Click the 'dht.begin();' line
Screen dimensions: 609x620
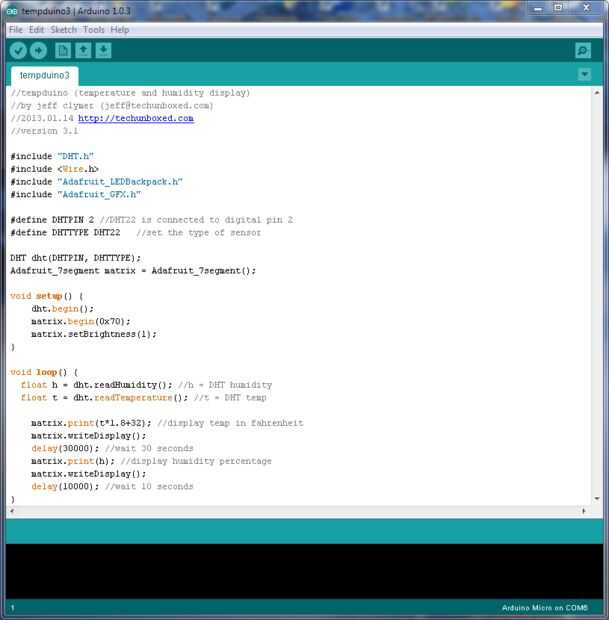click(x=62, y=308)
